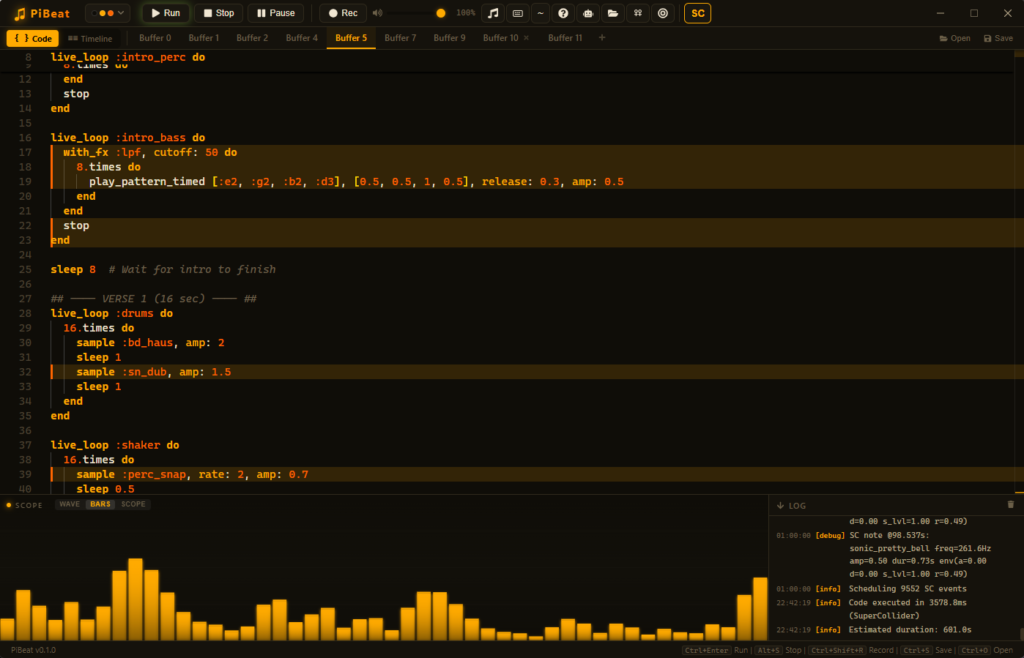Switch scope display to WAVE mode
This screenshot has height=658, width=1024.
pos(69,505)
